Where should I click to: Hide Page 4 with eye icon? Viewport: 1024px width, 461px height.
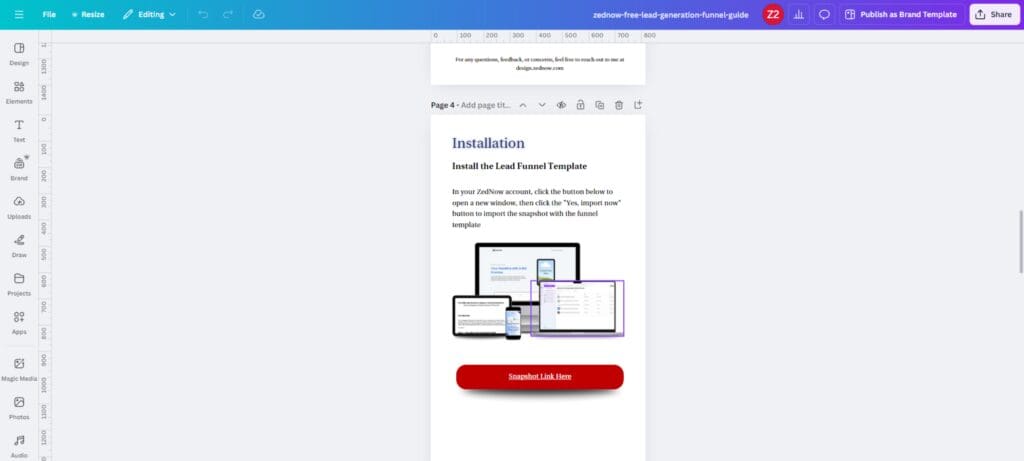point(561,105)
